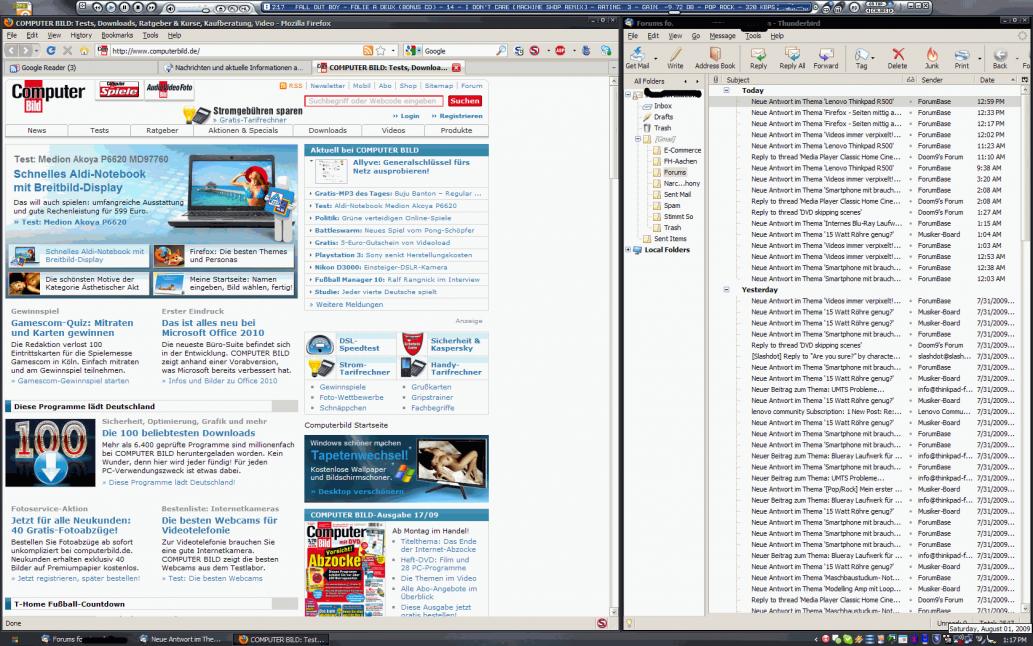Reply All to the selected message
The width and height of the screenshot is (1033, 646).
[792, 58]
